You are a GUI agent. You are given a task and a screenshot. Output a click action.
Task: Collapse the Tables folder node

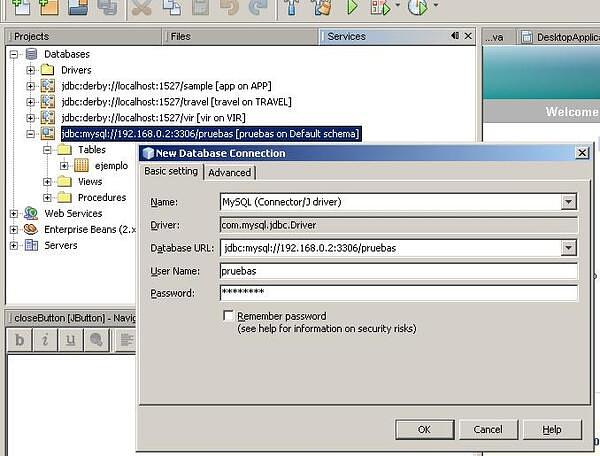pyautogui.click(x=48, y=150)
